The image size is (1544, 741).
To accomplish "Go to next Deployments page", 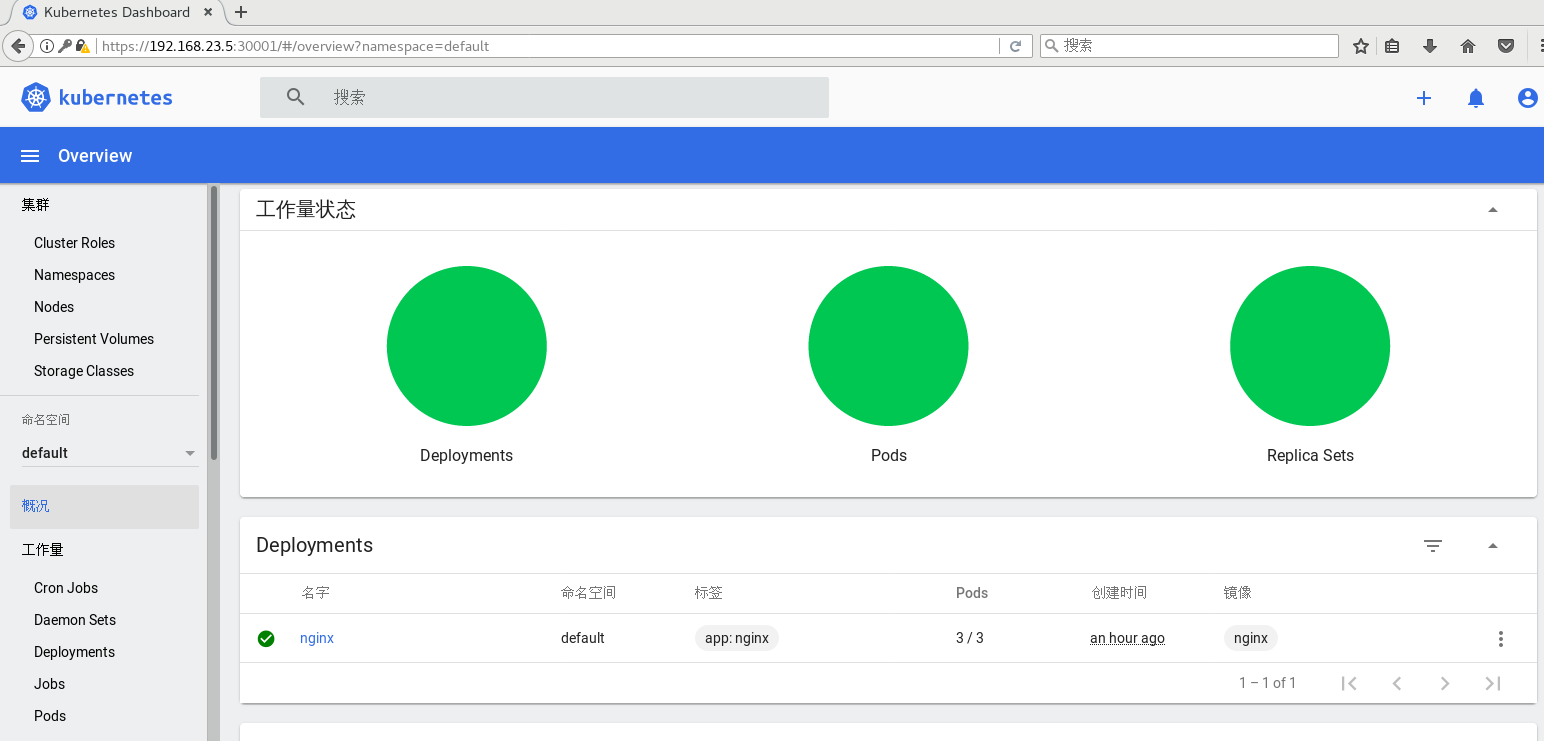I will (x=1445, y=683).
